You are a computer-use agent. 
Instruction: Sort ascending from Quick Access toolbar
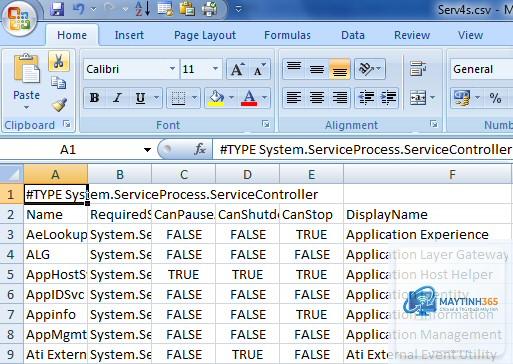pos(143,9)
